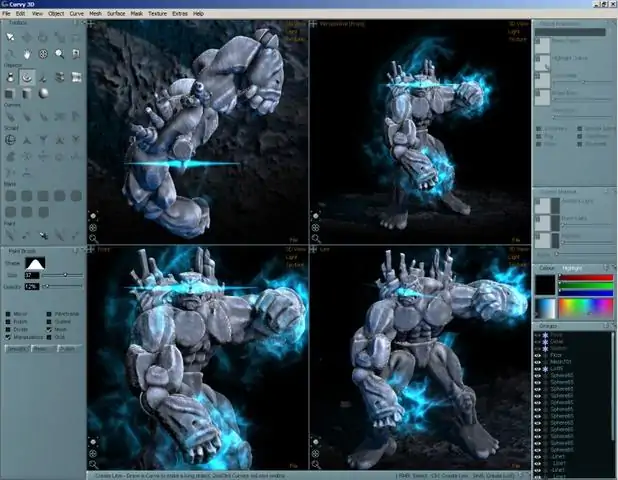Create a sphere primitive from Toolbox
Viewport: 618px width, 480px height.
(44, 94)
